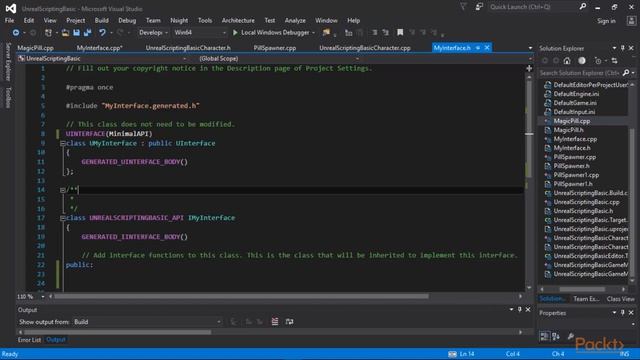The image size is (640, 360).
Task: Click the Save All icon
Action: tap(87, 33)
